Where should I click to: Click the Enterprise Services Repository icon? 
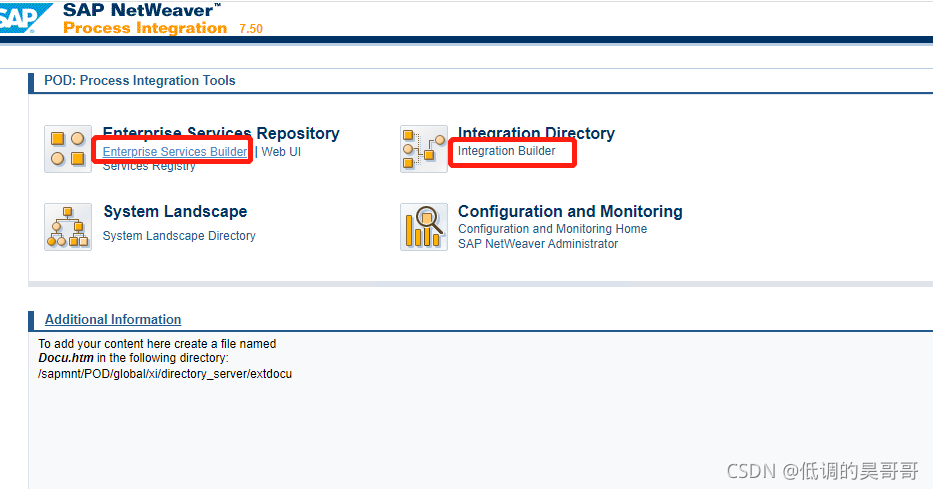point(68,149)
